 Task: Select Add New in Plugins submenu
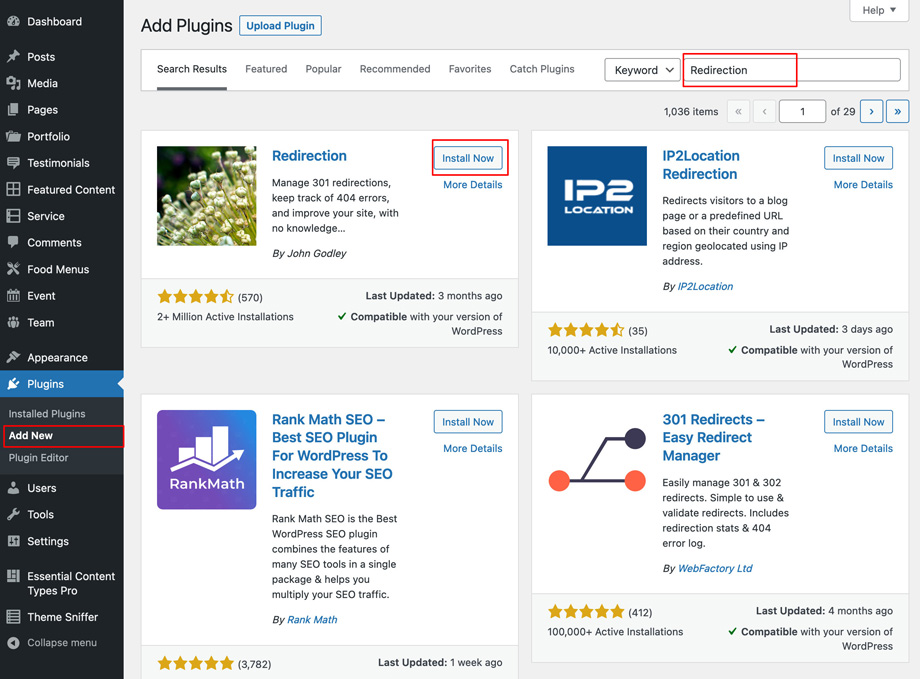click(x=31, y=435)
